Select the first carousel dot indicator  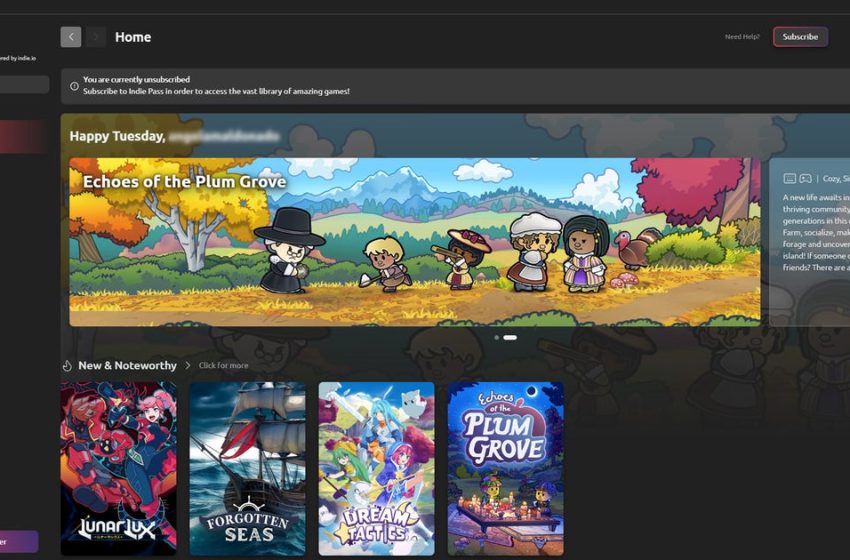click(x=497, y=337)
